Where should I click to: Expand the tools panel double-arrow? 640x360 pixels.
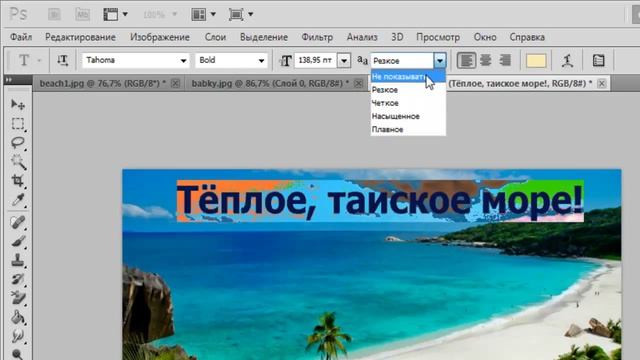point(9,80)
